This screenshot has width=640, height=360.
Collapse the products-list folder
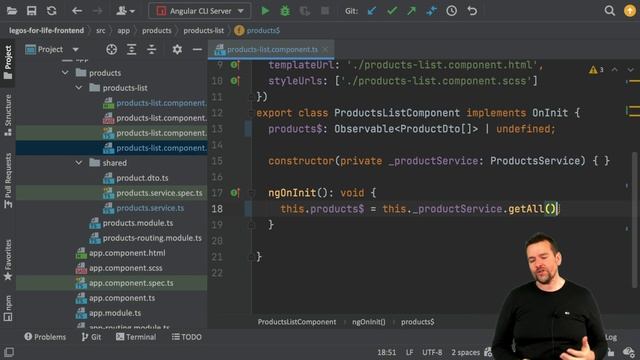(x=78, y=88)
